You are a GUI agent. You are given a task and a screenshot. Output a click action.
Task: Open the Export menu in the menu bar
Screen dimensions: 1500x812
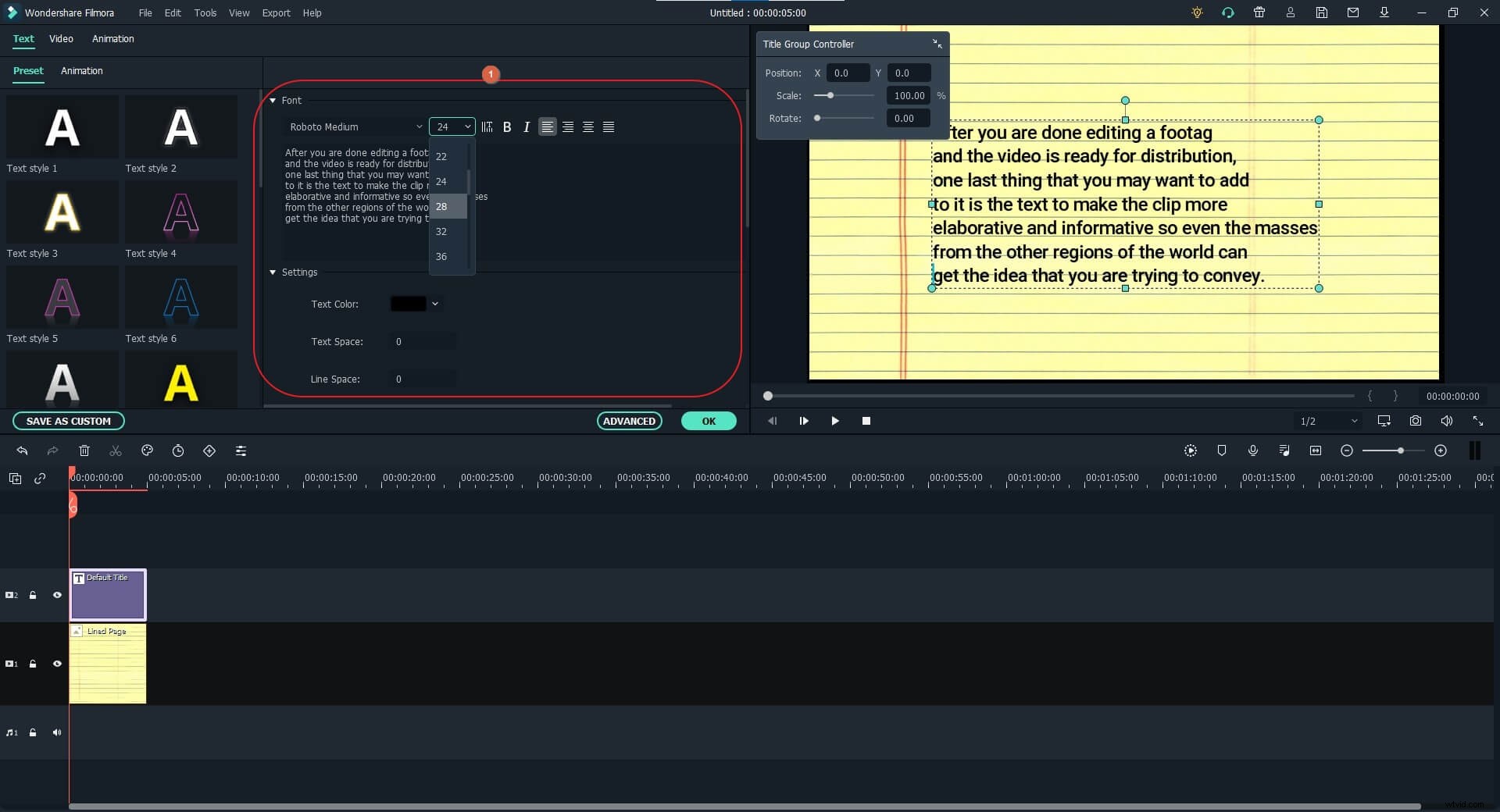point(276,12)
